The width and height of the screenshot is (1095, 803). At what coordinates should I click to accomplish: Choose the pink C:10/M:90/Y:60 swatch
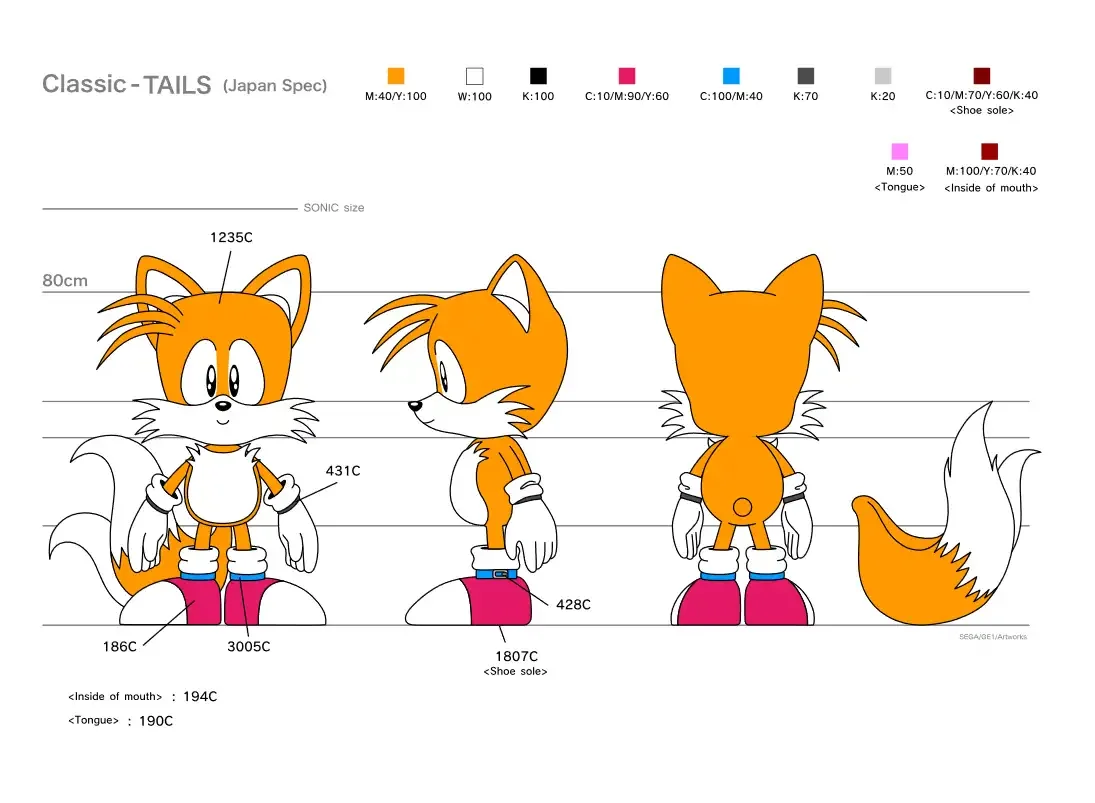point(627,76)
